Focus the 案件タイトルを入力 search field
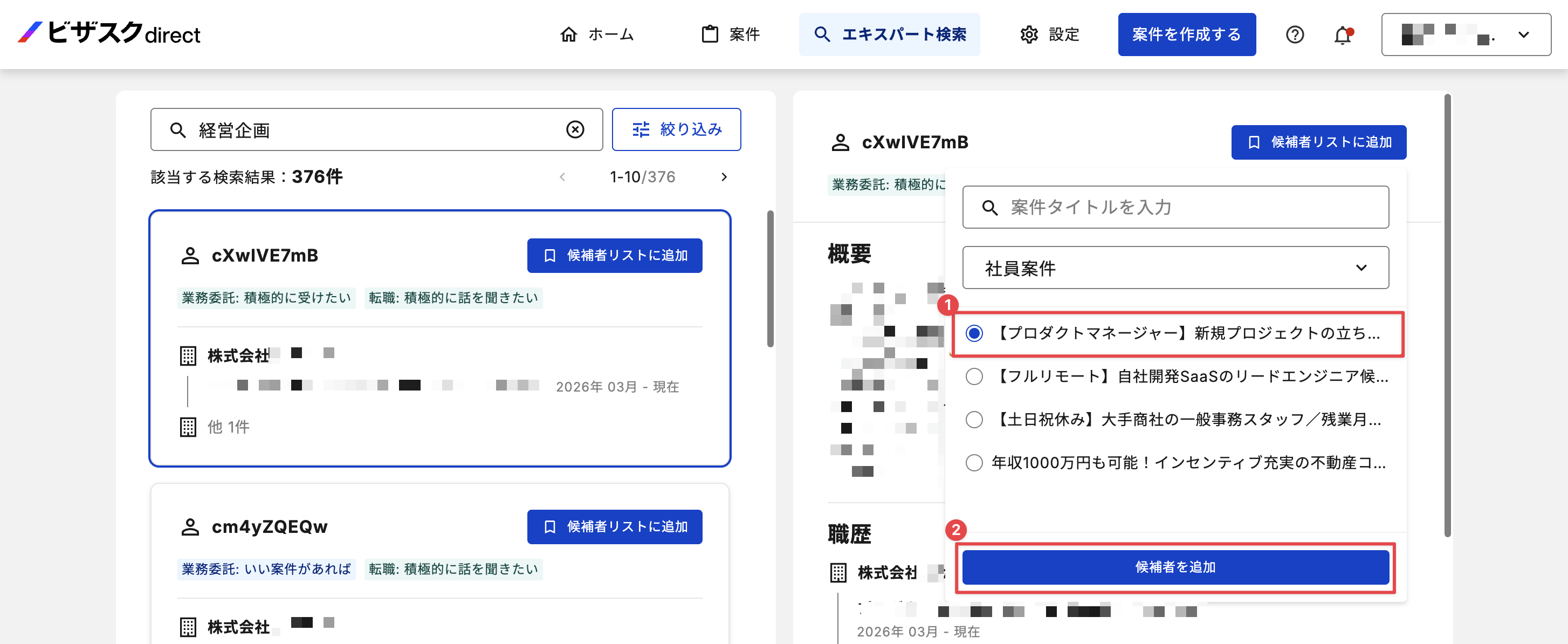 click(1175, 208)
